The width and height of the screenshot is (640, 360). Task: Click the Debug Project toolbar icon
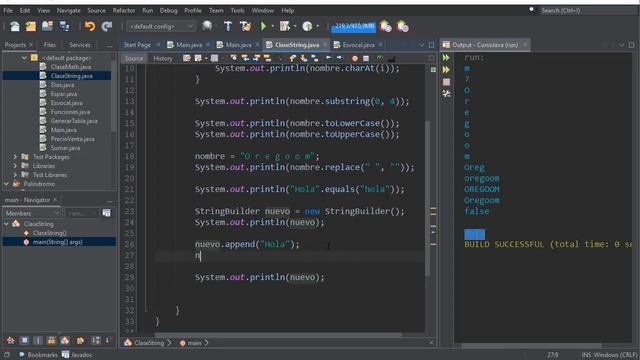click(x=284, y=27)
